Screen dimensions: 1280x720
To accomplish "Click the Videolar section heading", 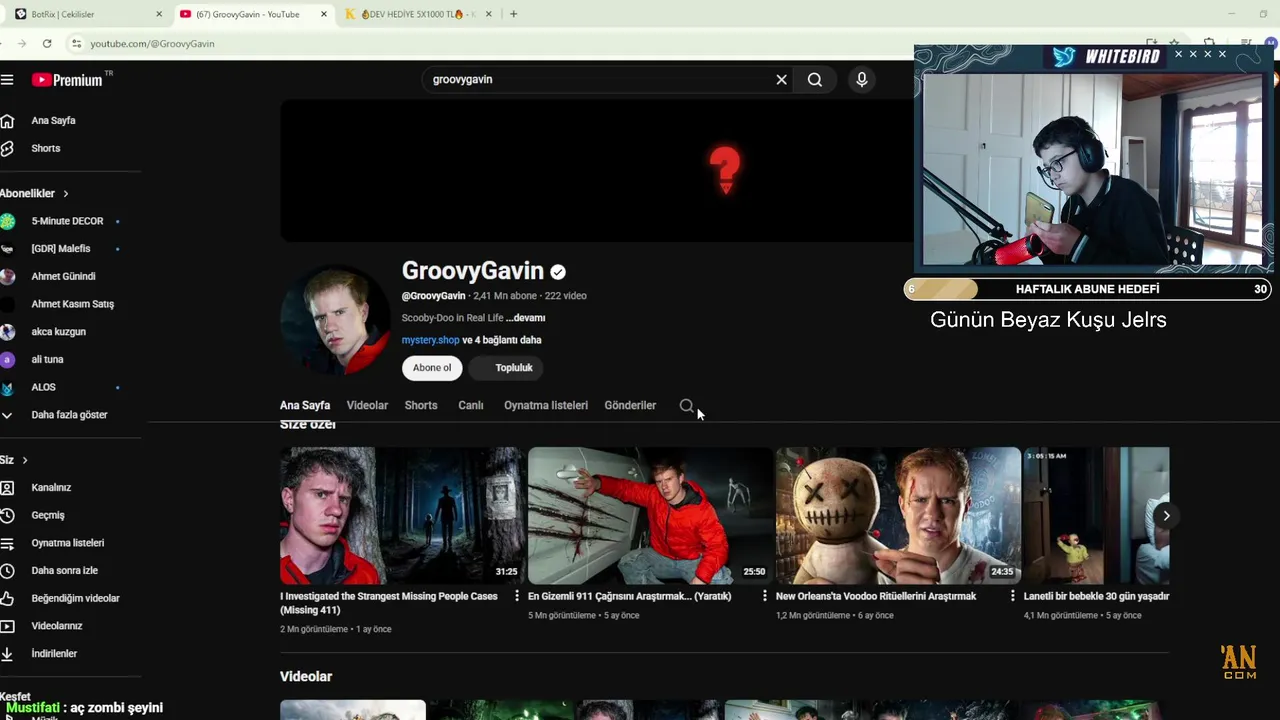I will (x=306, y=677).
